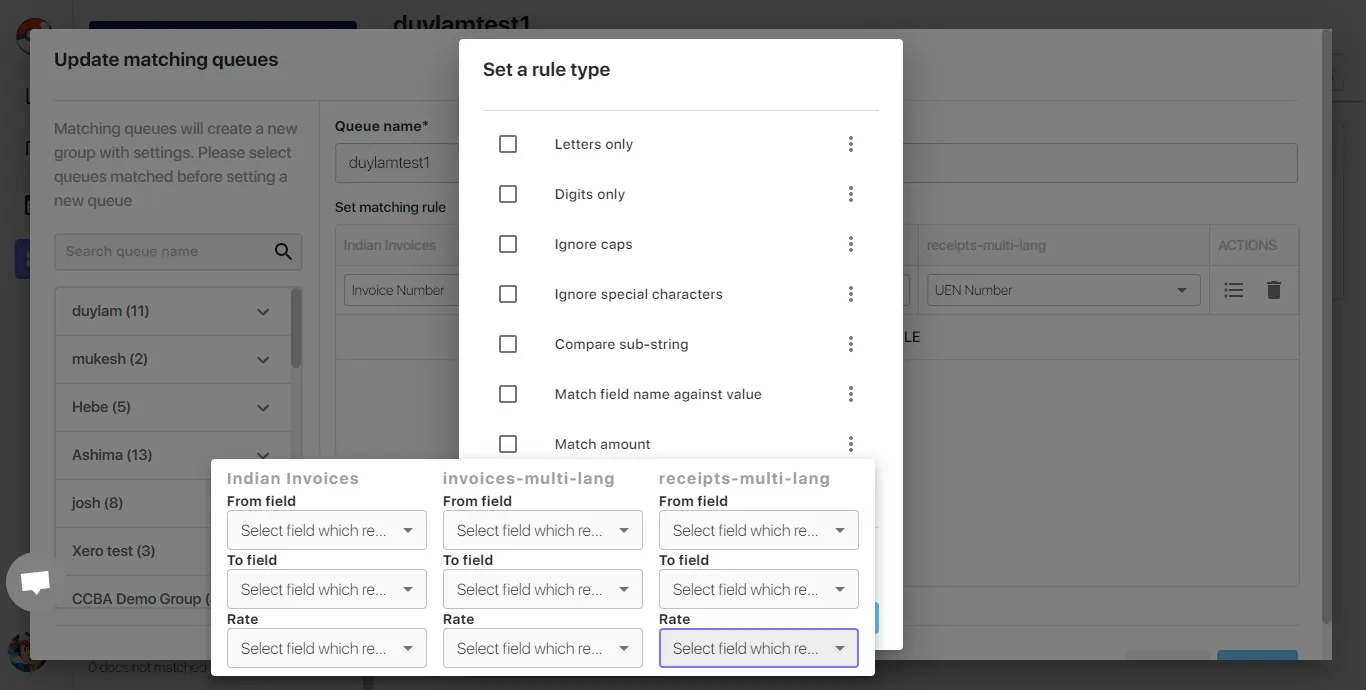
Task: Click the Invoice Number field selector
Action: (x=402, y=290)
